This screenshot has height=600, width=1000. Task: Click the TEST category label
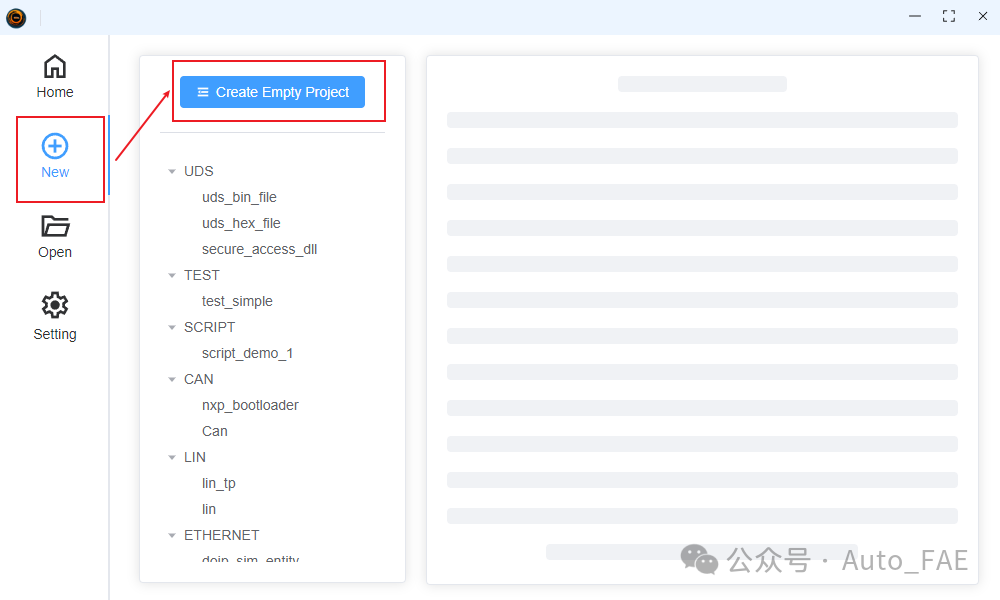click(202, 275)
